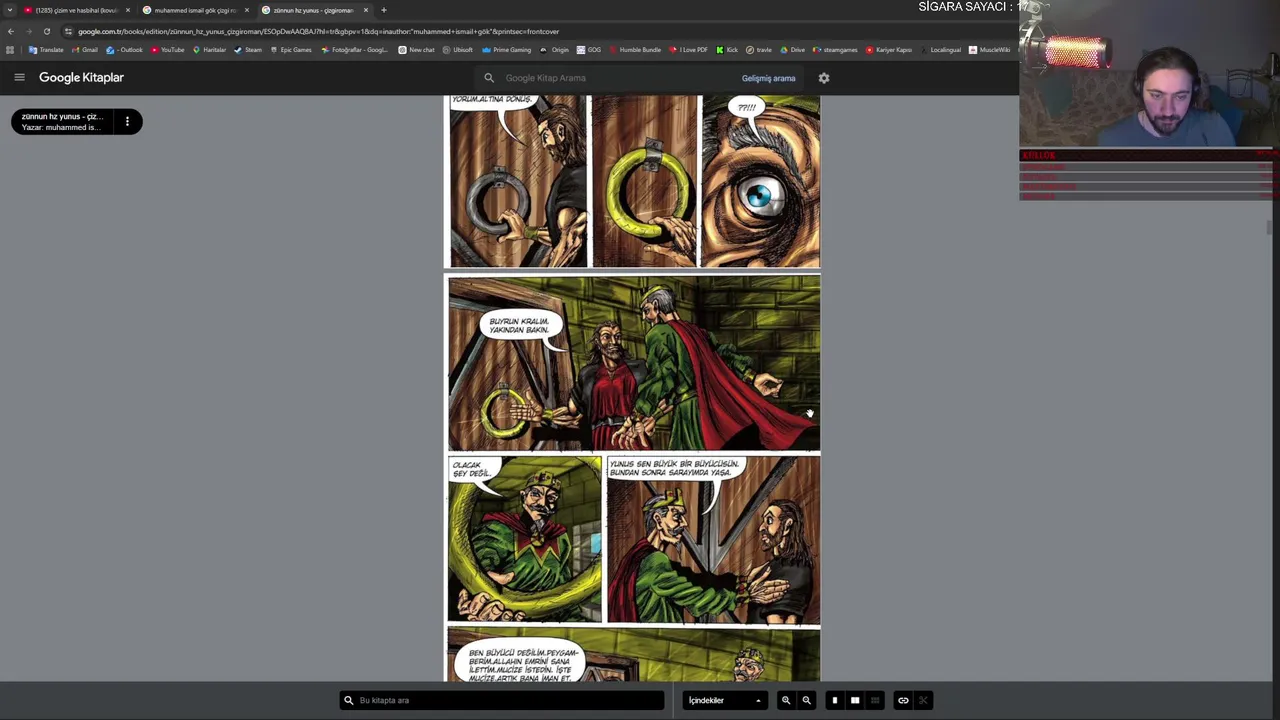Viewport: 1280px width, 720px height.
Task: Open the GOG bookmark
Action: [x=590, y=50]
